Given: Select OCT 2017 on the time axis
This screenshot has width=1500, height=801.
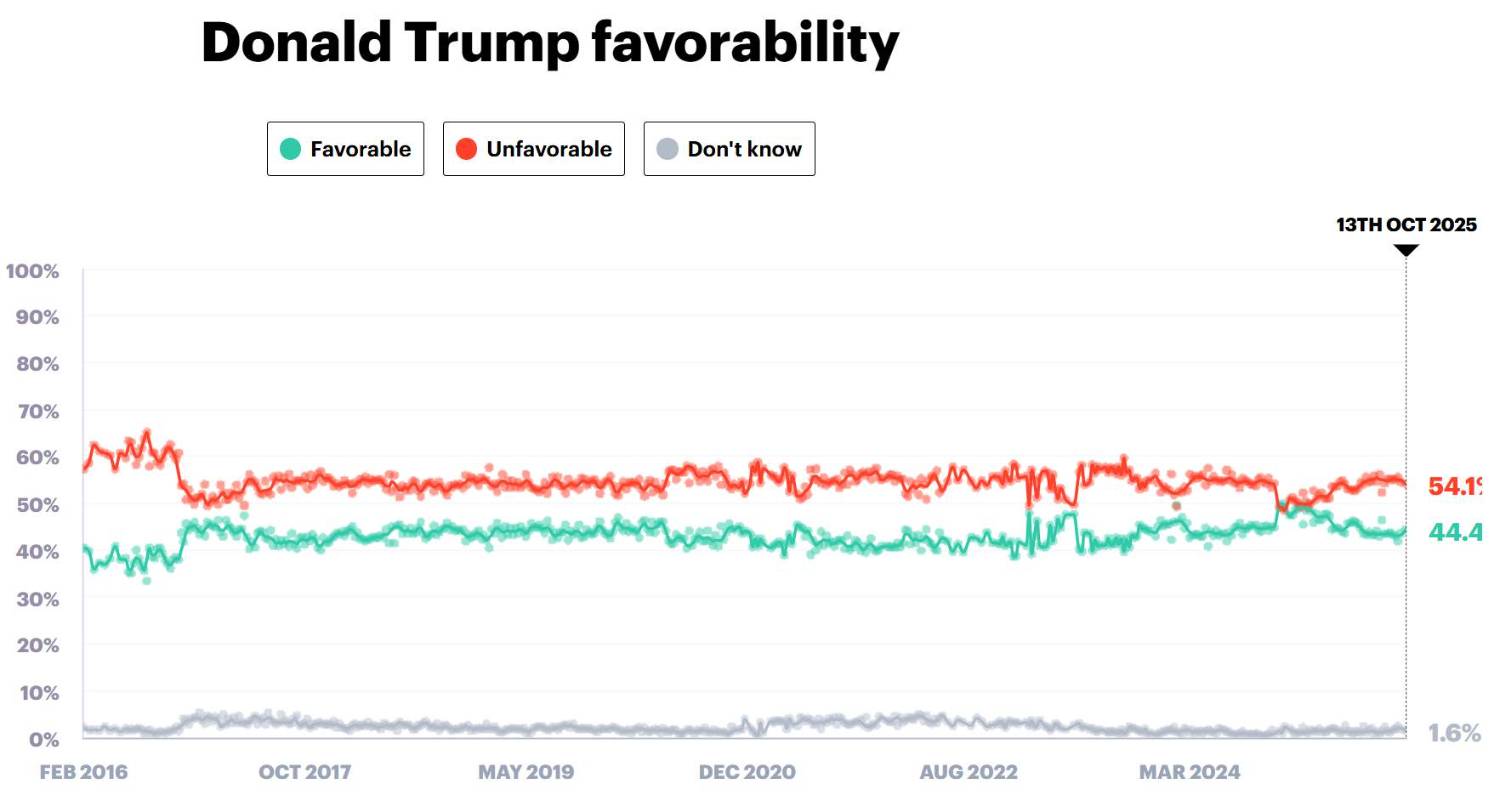Looking at the screenshot, I should [305, 772].
